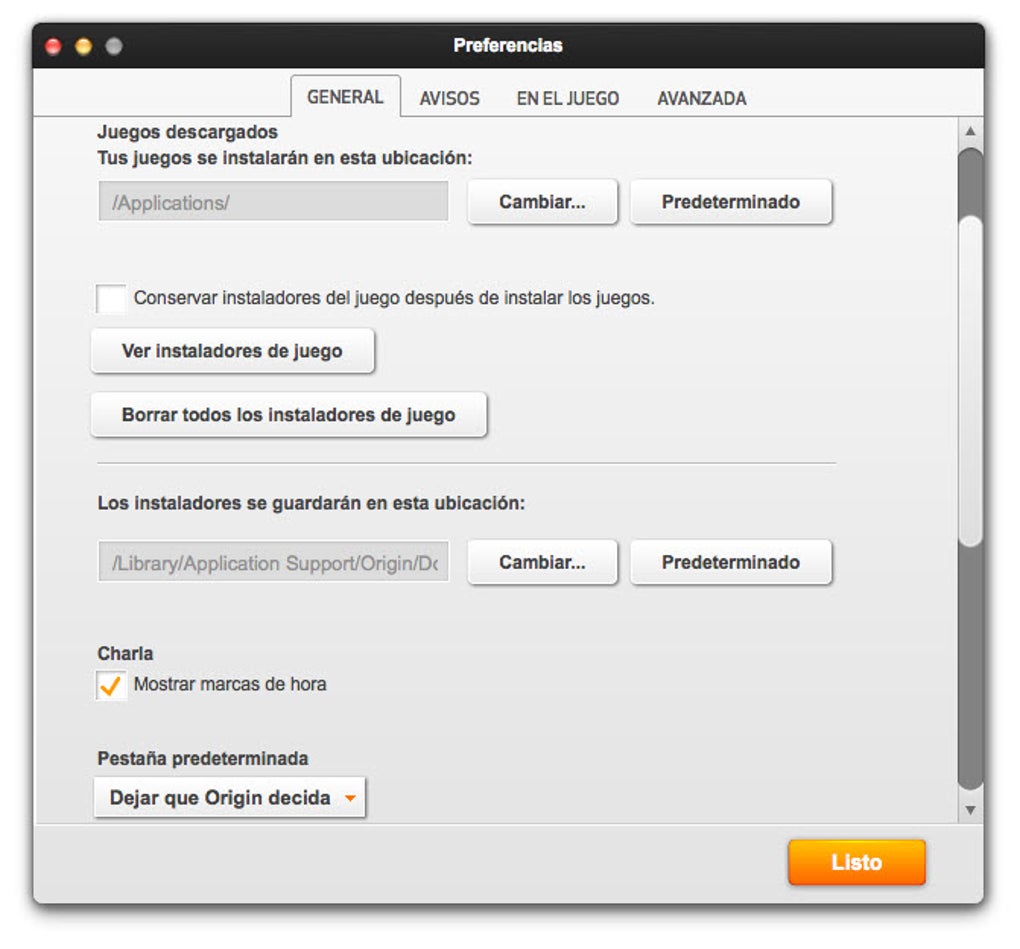Switch to the AVISOS tab
This screenshot has height=949, width=1020.
pos(448,98)
